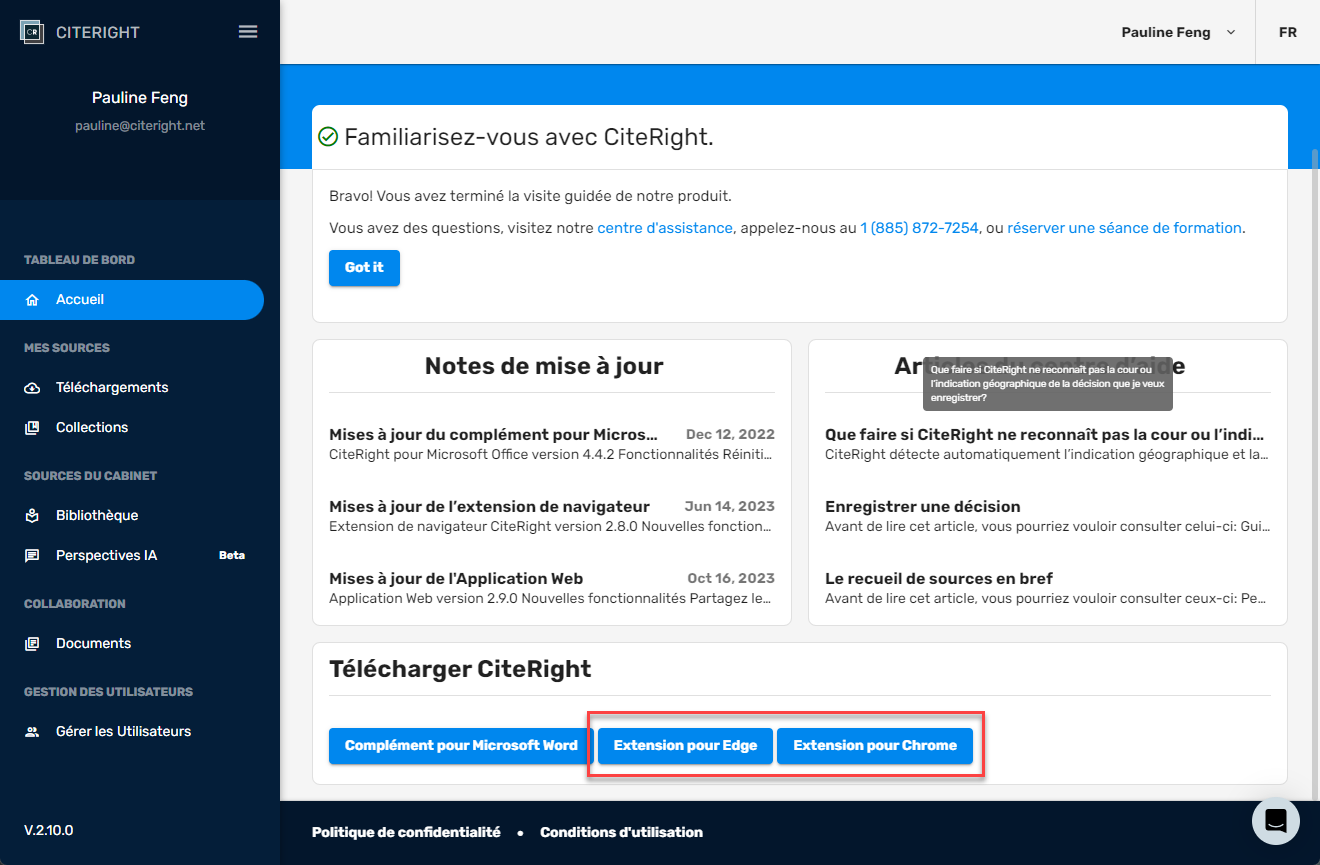The width and height of the screenshot is (1320, 865).
Task: Click the CiteRight logo icon
Action: click(32, 32)
